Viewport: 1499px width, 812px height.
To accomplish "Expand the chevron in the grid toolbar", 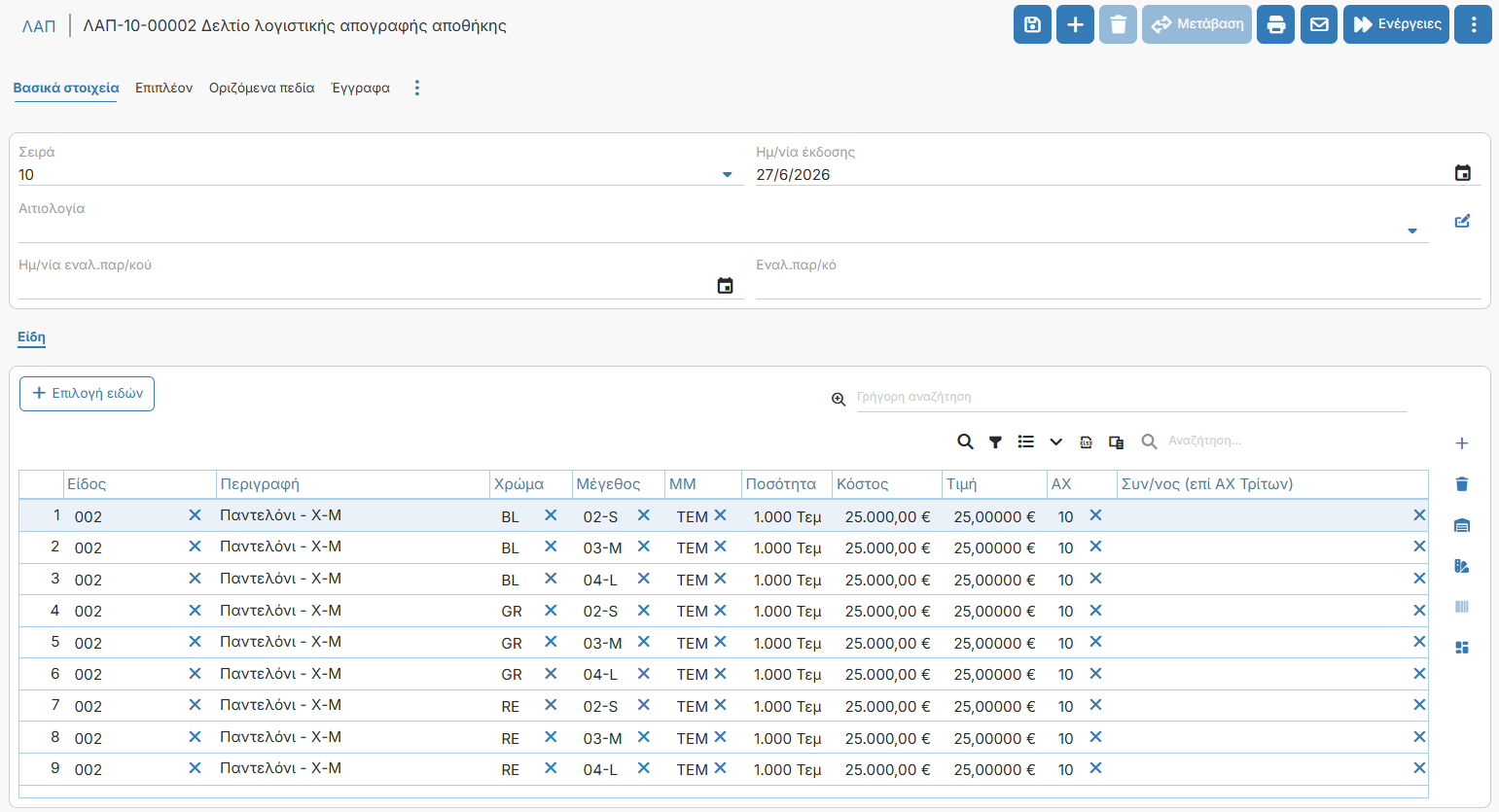I will [x=1055, y=441].
